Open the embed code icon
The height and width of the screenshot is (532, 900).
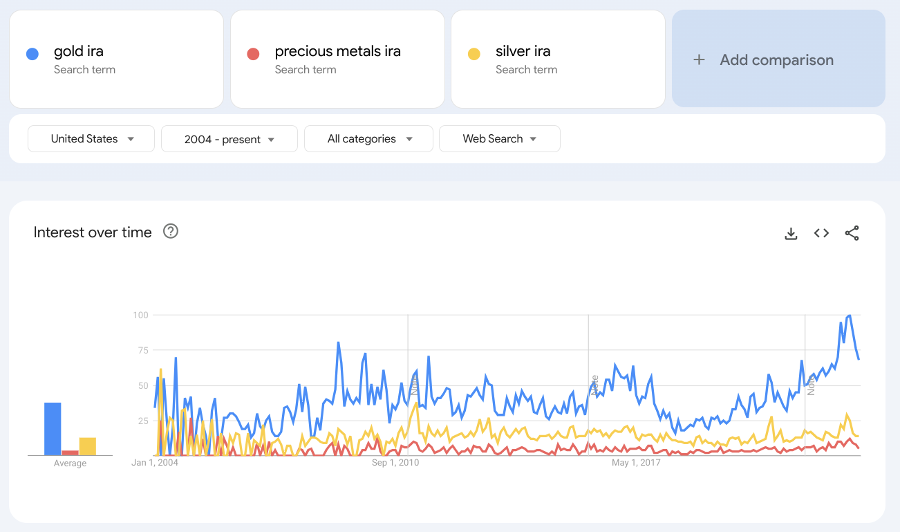(x=821, y=233)
